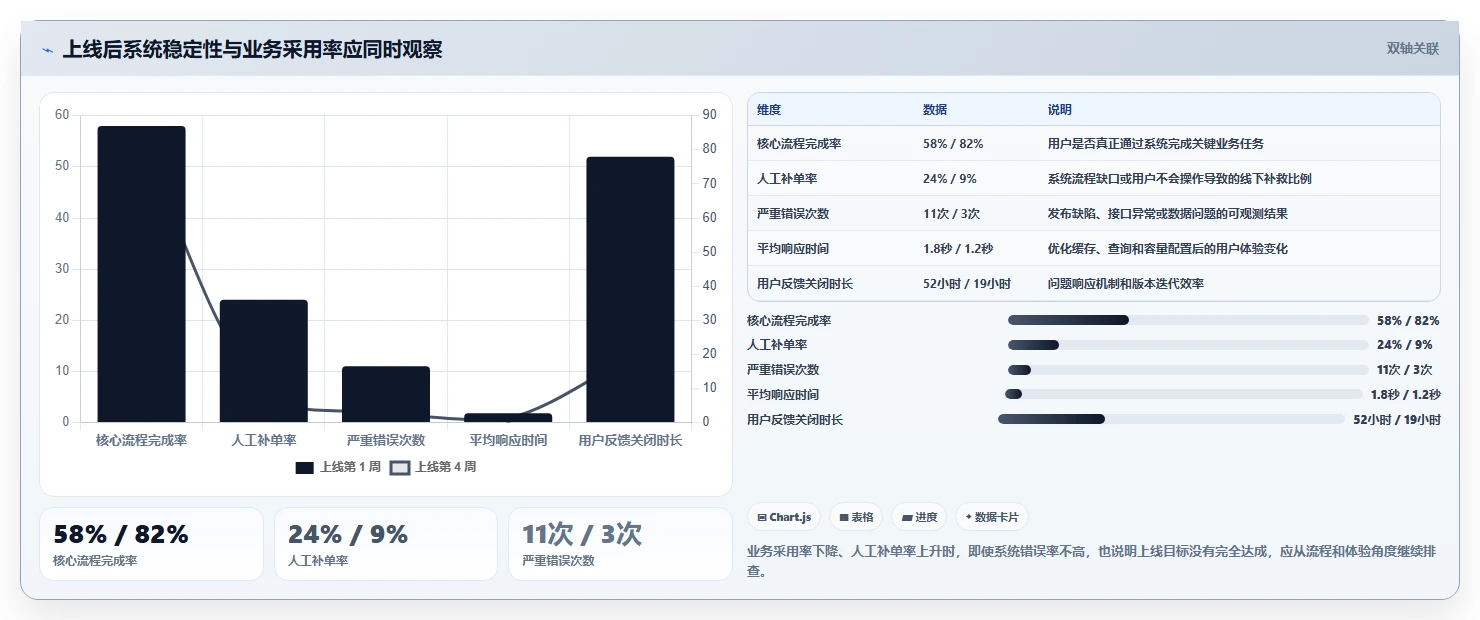
Task: Click the 维度 table column header
Action: [770, 110]
